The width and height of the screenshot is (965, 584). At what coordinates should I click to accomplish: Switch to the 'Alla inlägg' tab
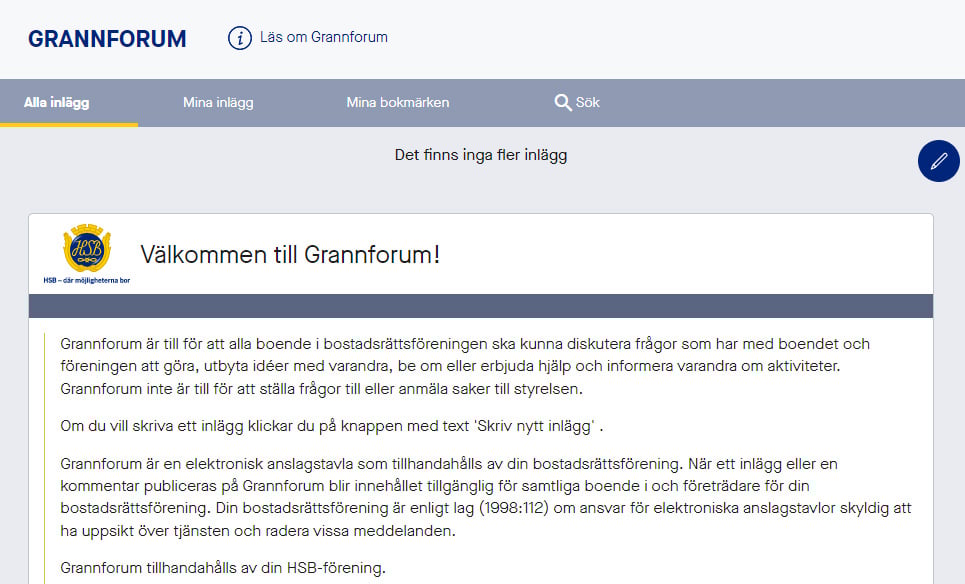(57, 102)
